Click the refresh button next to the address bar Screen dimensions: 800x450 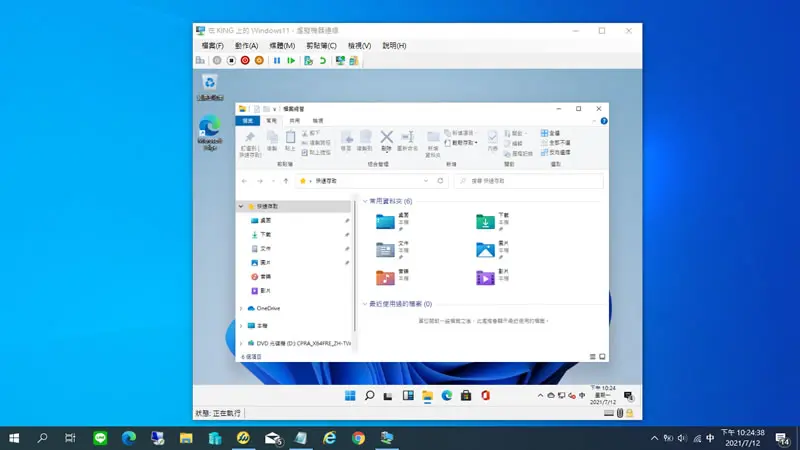click(x=440, y=181)
